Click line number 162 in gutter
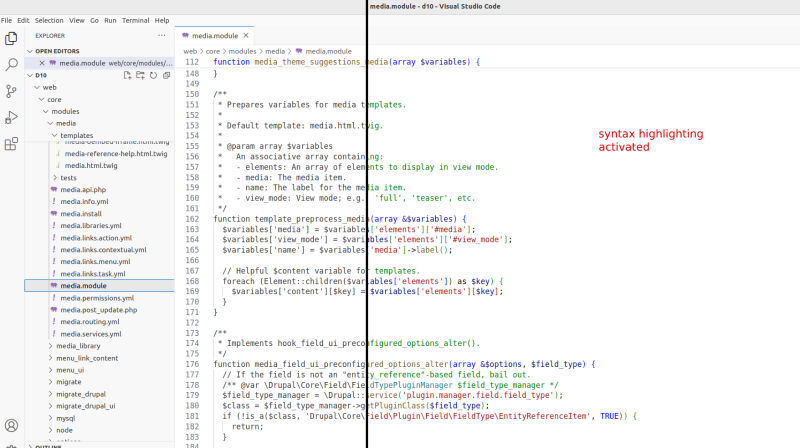This screenshot has width=800, height=448. pos(192,219)
